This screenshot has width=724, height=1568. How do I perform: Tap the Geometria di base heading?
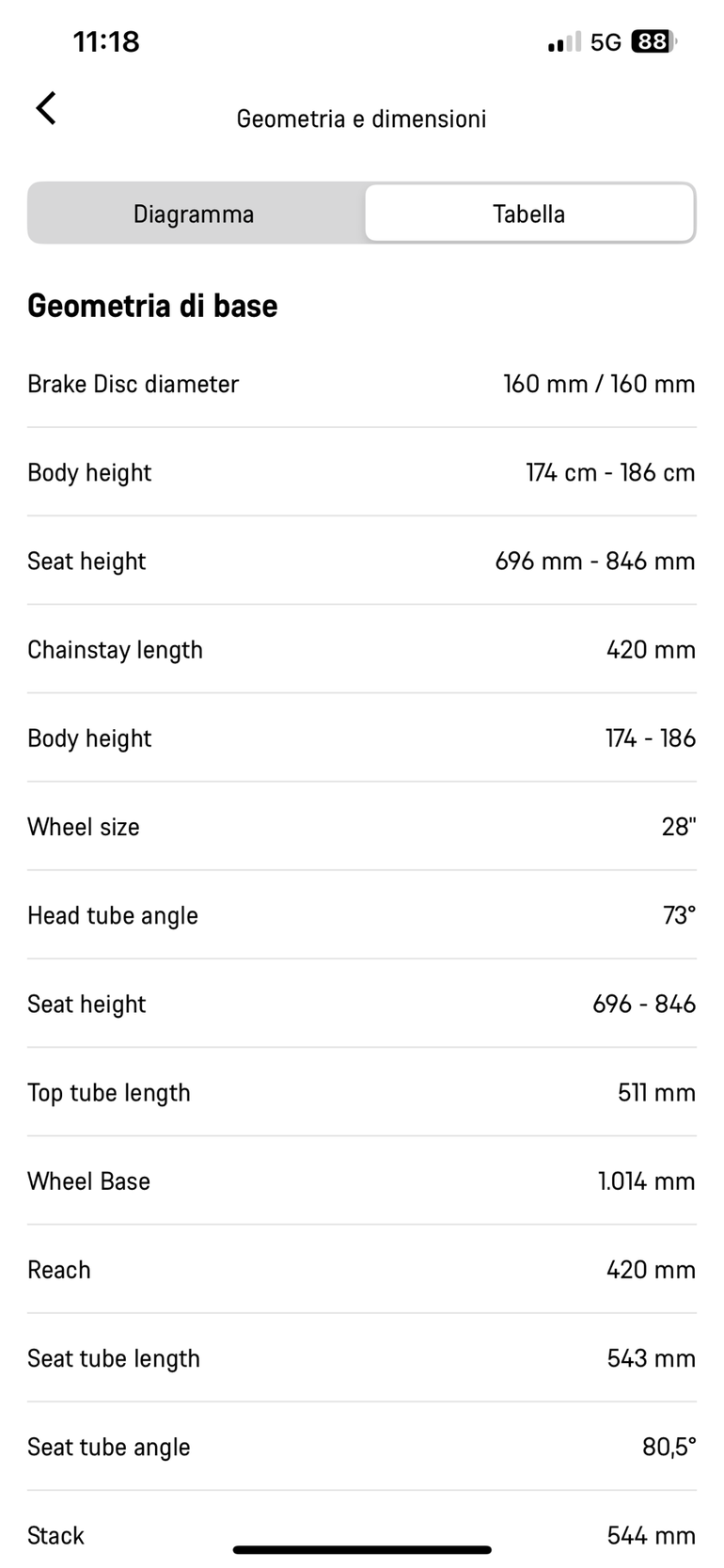coord(152,306)
